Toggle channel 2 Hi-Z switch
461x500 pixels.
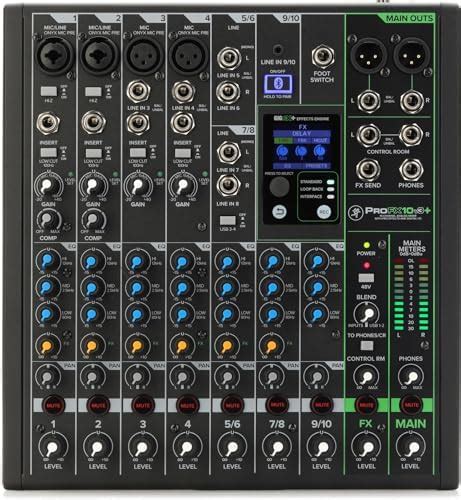[93, 91]
